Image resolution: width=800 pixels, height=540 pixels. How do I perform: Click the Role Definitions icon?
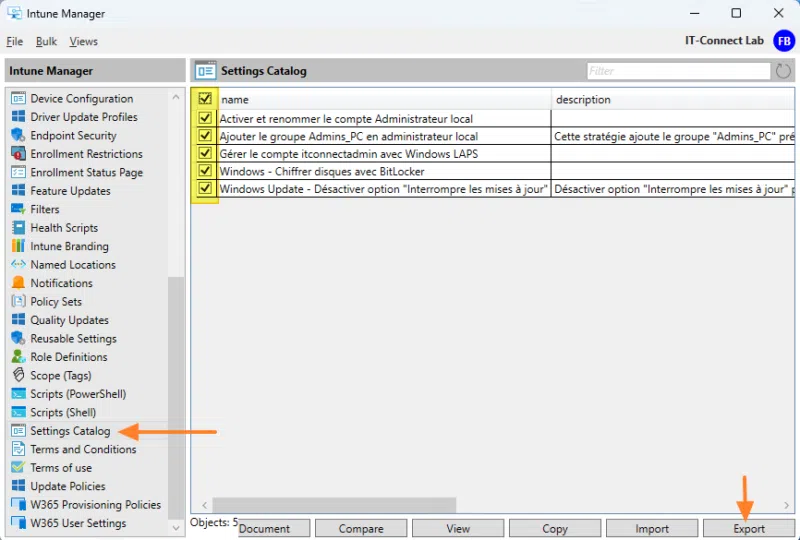click(x=18, y=357)
